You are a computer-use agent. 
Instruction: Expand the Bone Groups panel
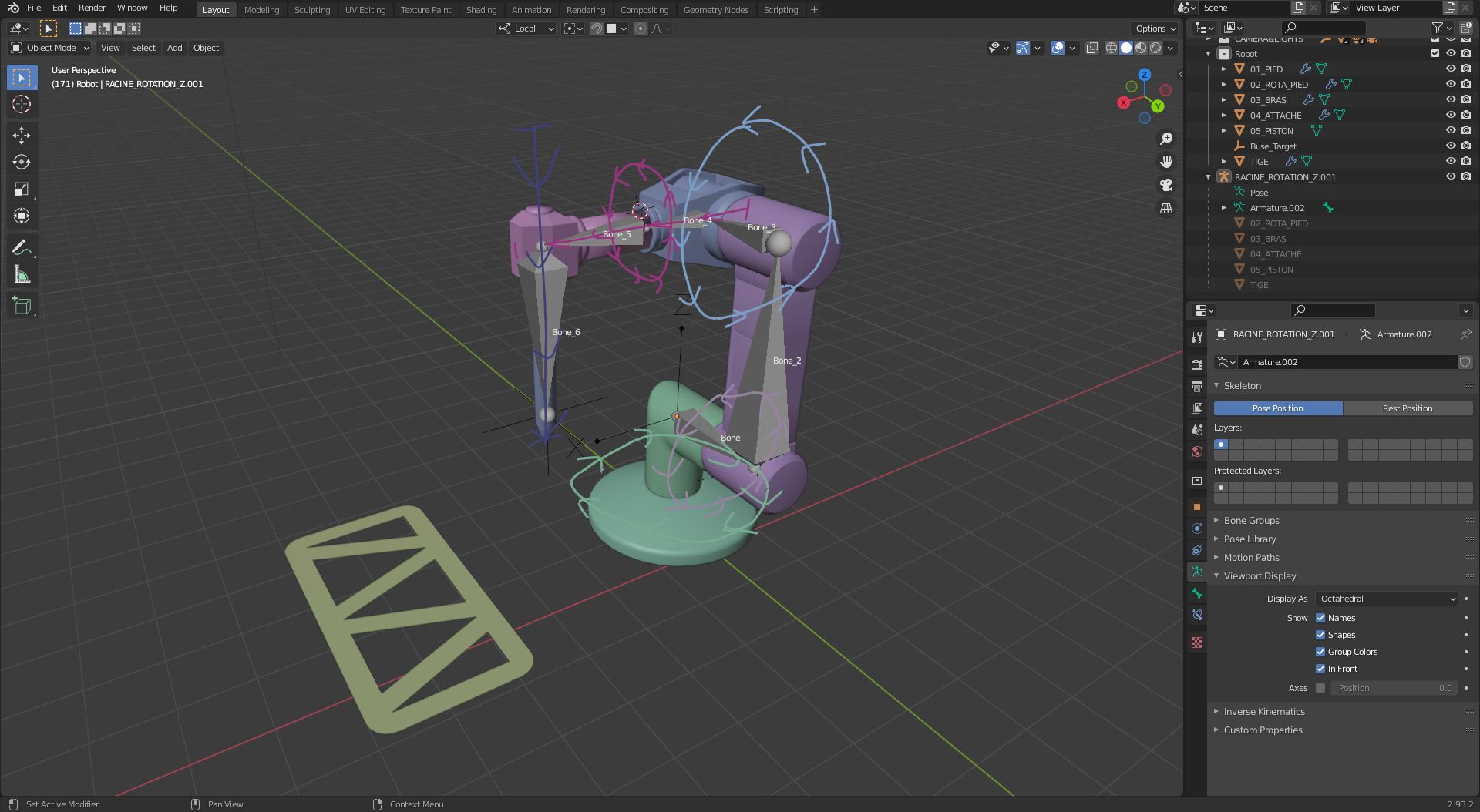(x=1251, y=521)
